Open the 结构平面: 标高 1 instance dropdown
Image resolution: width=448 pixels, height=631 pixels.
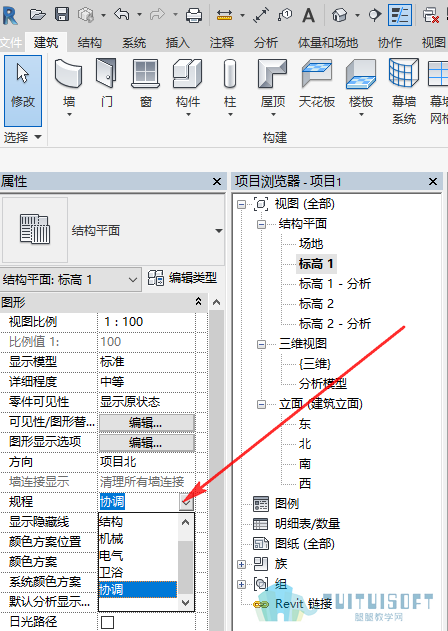(132, 279)
